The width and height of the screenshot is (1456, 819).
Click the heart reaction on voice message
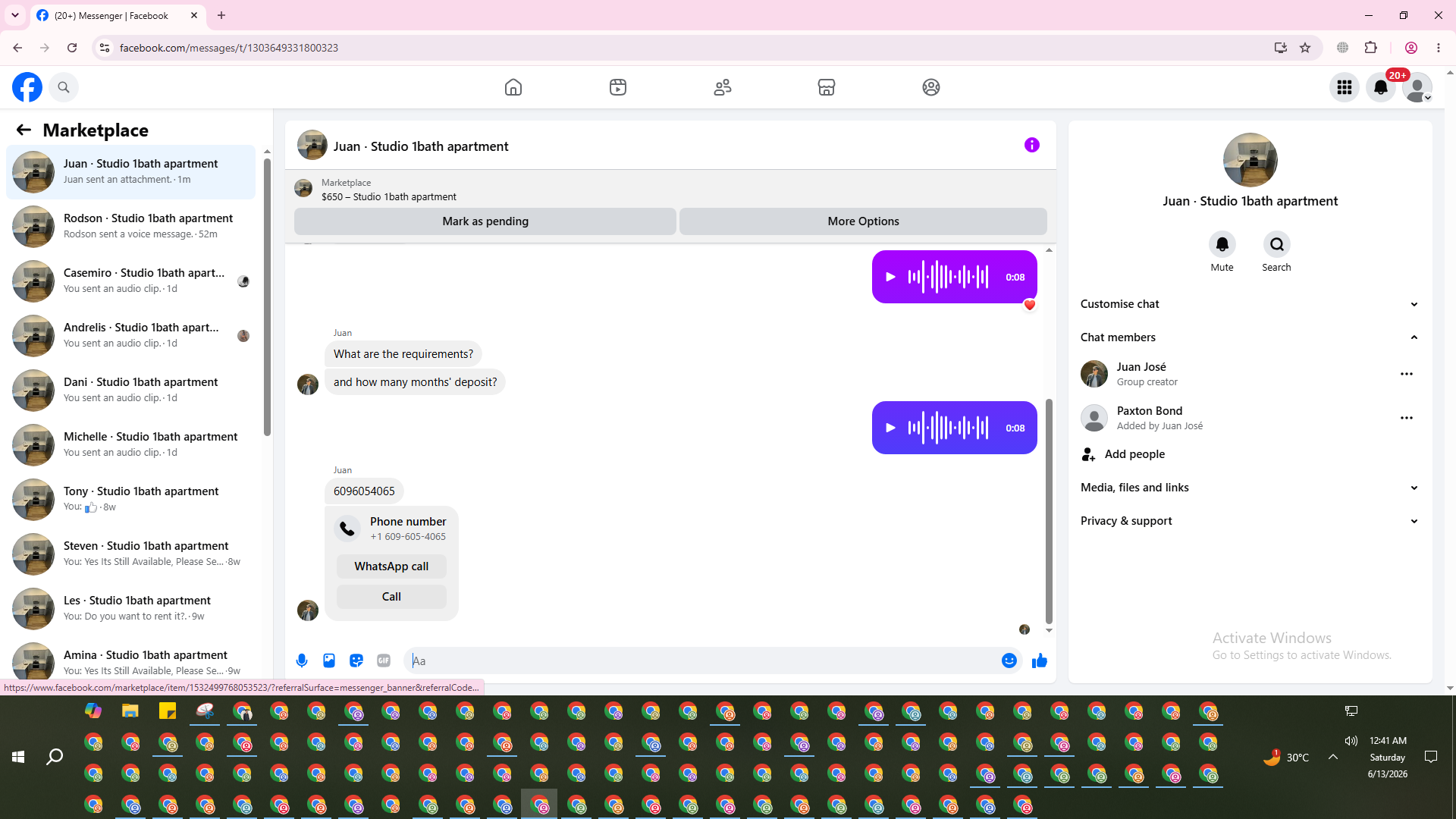[1030, 305]
